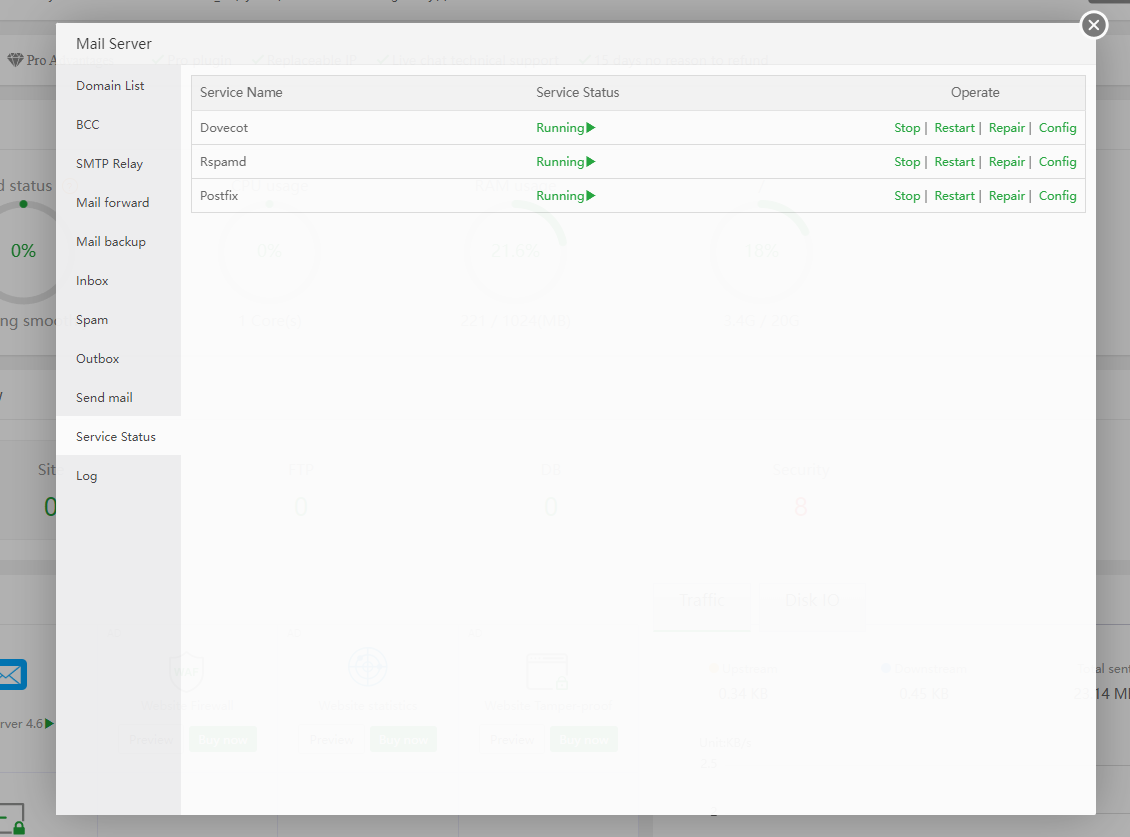Switch to the BCC tab
Image resolution: width=1130 pixels, height=837 pixels.
(x=87, y=125)
